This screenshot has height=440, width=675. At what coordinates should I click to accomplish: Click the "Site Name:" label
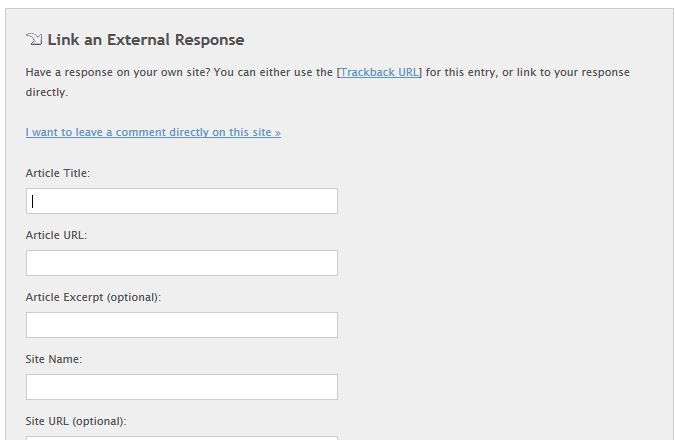tap(54, 359)
